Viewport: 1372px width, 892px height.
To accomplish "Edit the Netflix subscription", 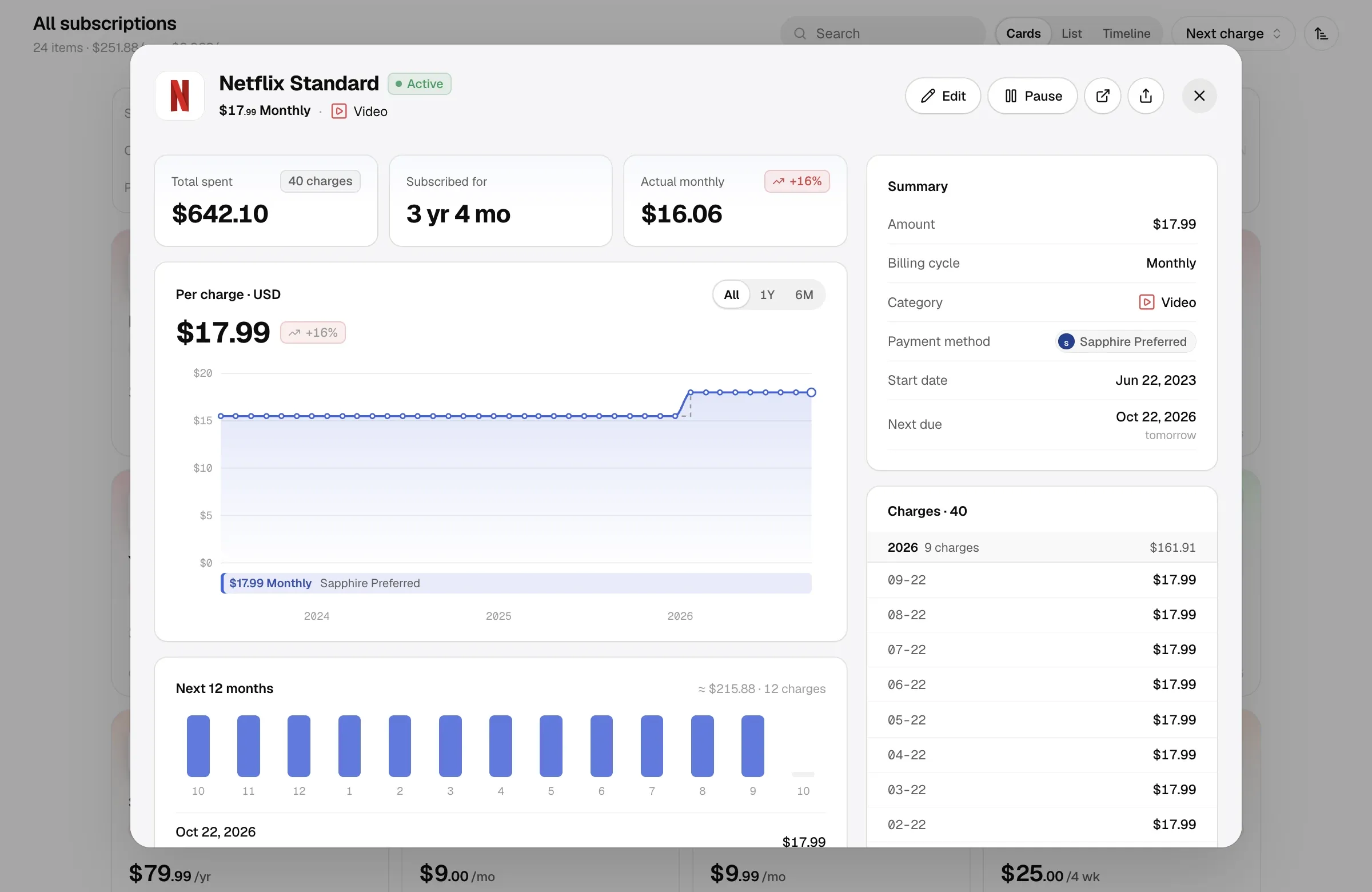I will click(x=943, y=95).
